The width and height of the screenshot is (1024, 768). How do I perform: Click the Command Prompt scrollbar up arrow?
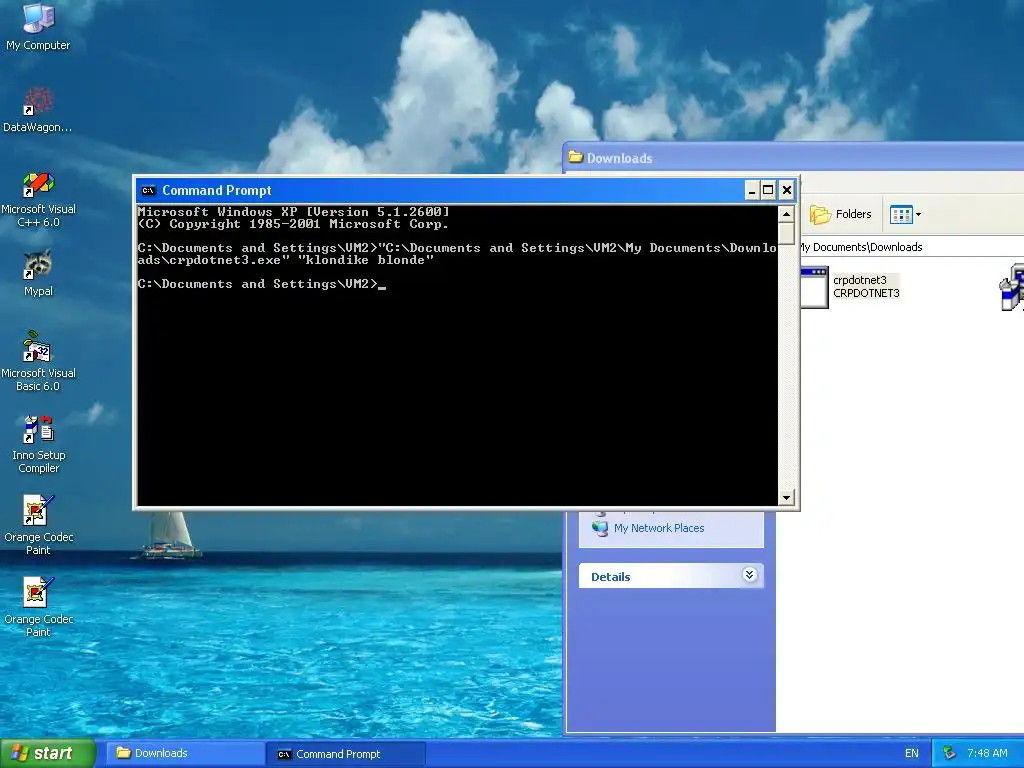tap(786, 214)
